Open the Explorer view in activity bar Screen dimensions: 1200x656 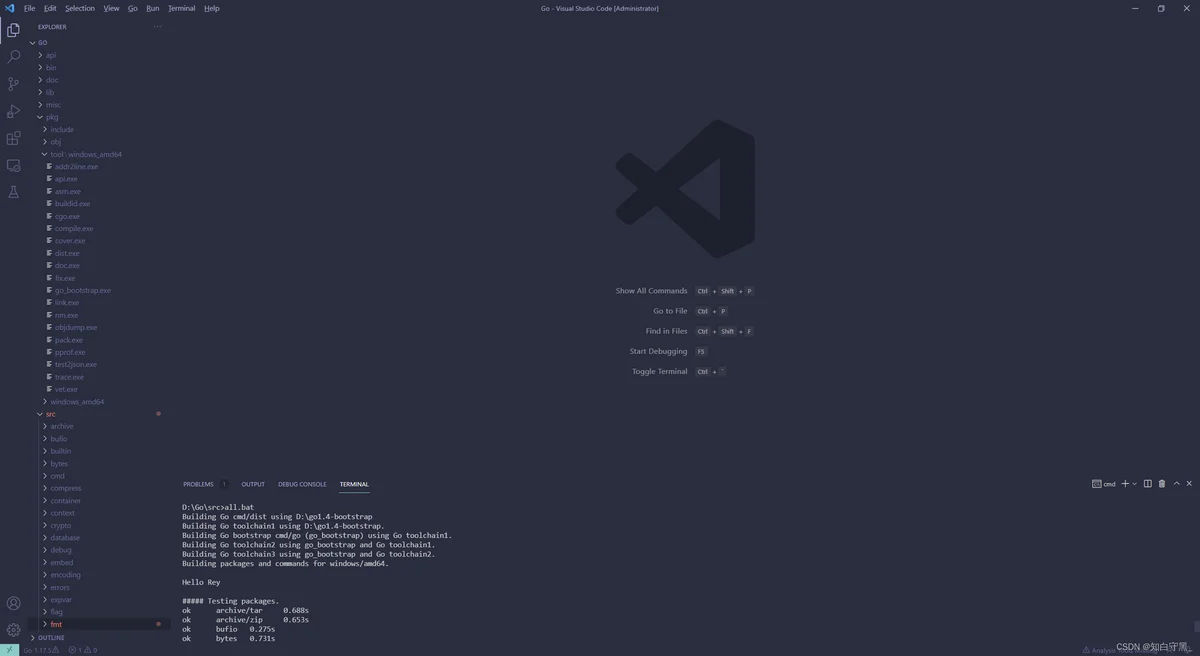pos(13,30)
